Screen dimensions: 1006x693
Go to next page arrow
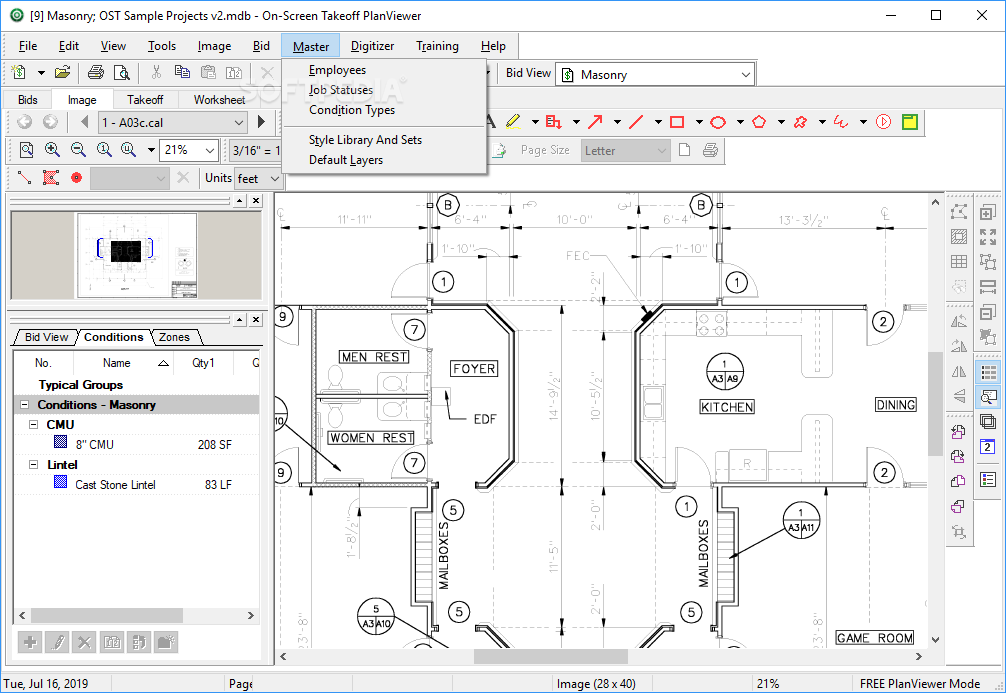click(x=261, y=121)
